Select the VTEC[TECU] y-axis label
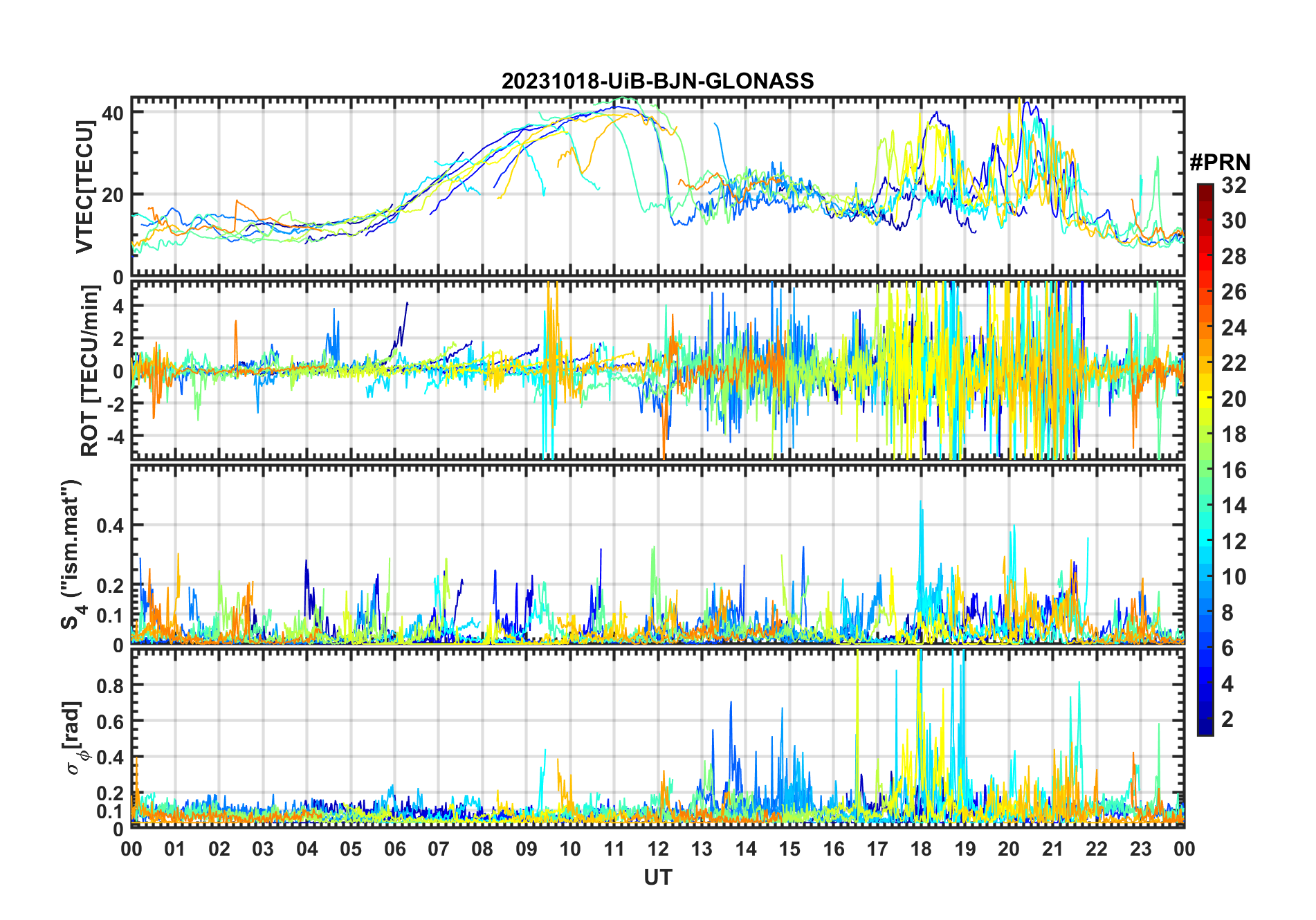This screenshot has height=920, width=1316. [84, 187]
